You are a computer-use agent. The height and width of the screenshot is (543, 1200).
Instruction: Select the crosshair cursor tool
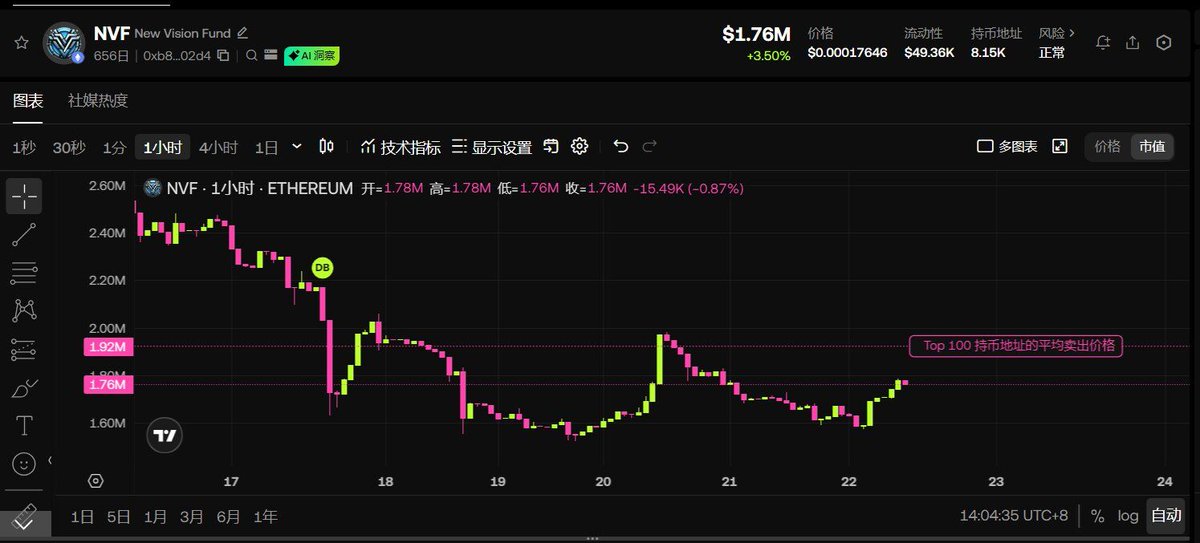point(24,197)
